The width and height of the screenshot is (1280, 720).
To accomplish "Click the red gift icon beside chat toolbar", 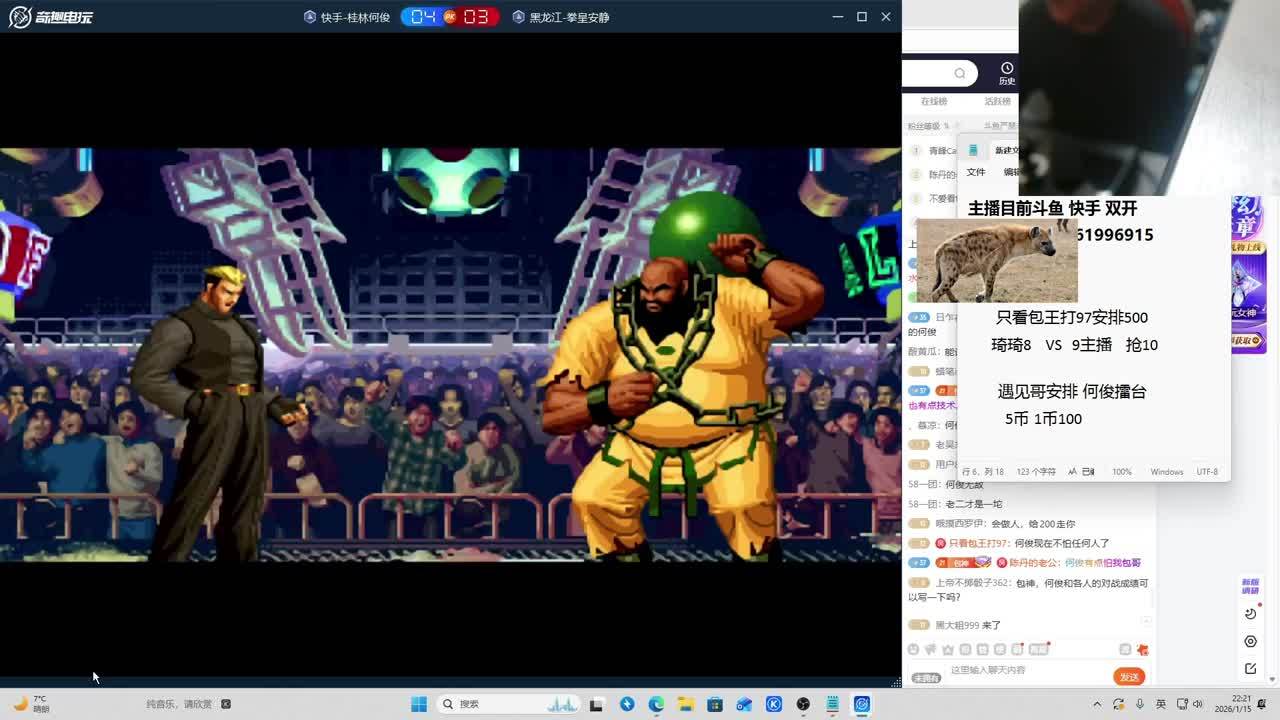I will coord(1143,650).
